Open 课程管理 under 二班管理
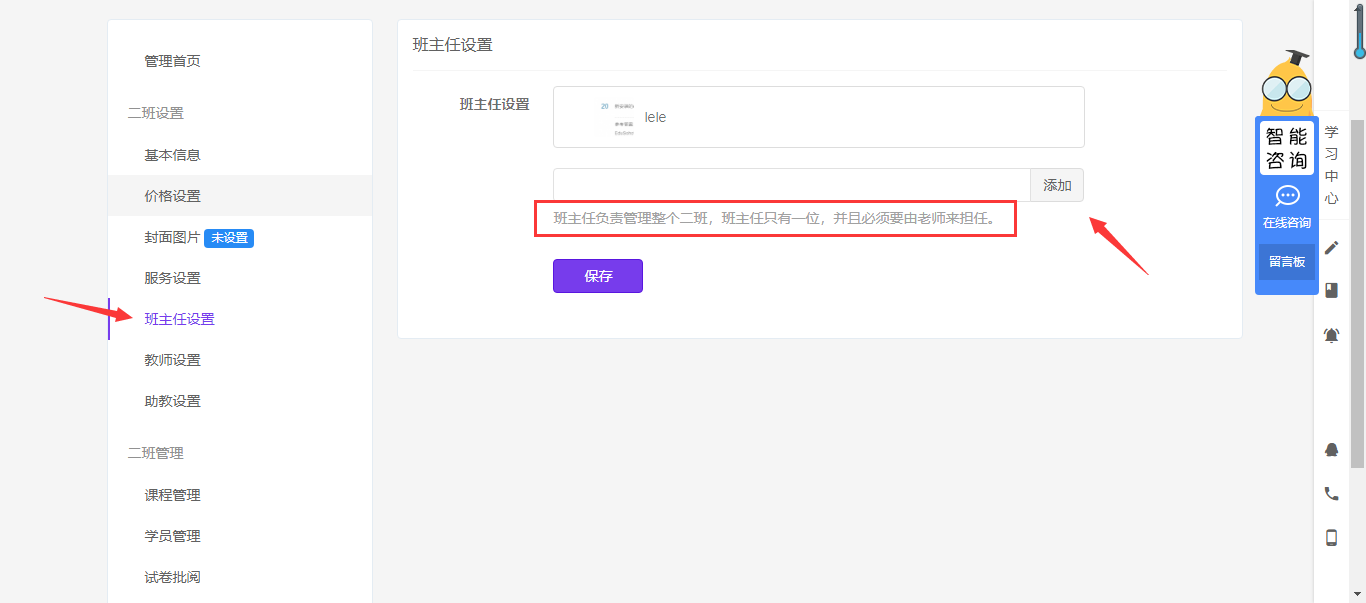This screenshot has width=1366, height=603. pos(172,495)
